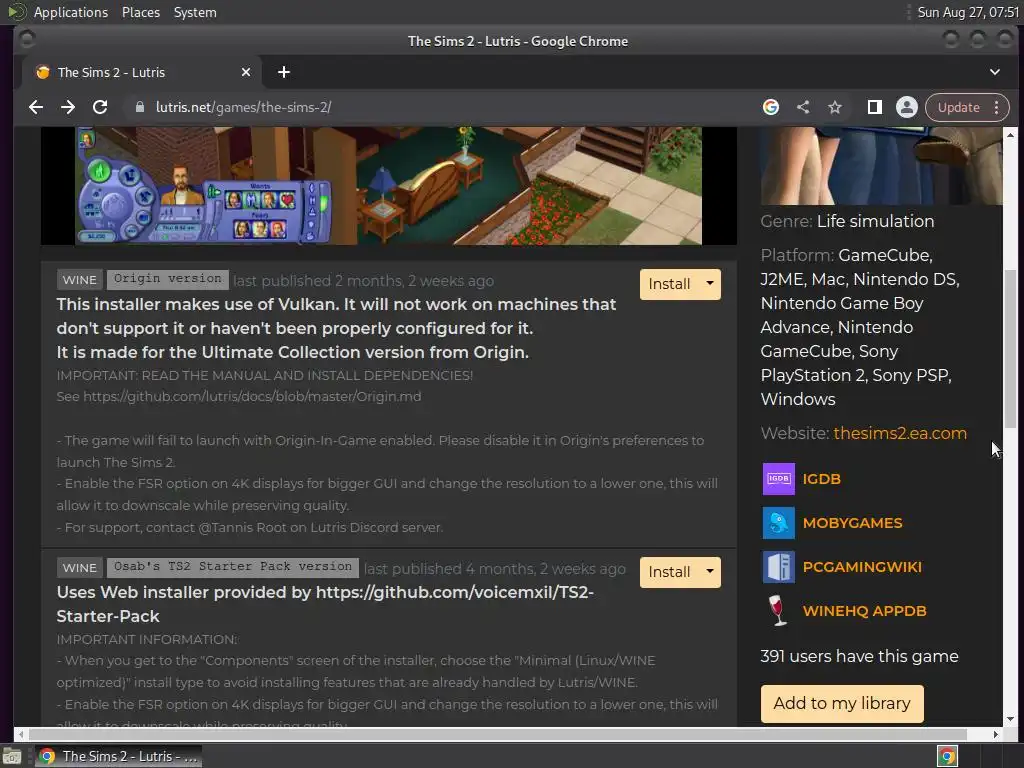Image resolution: width=1024 pixels, height=768 pixels.
Task: Share this page icon
Action: pos(803,107)
